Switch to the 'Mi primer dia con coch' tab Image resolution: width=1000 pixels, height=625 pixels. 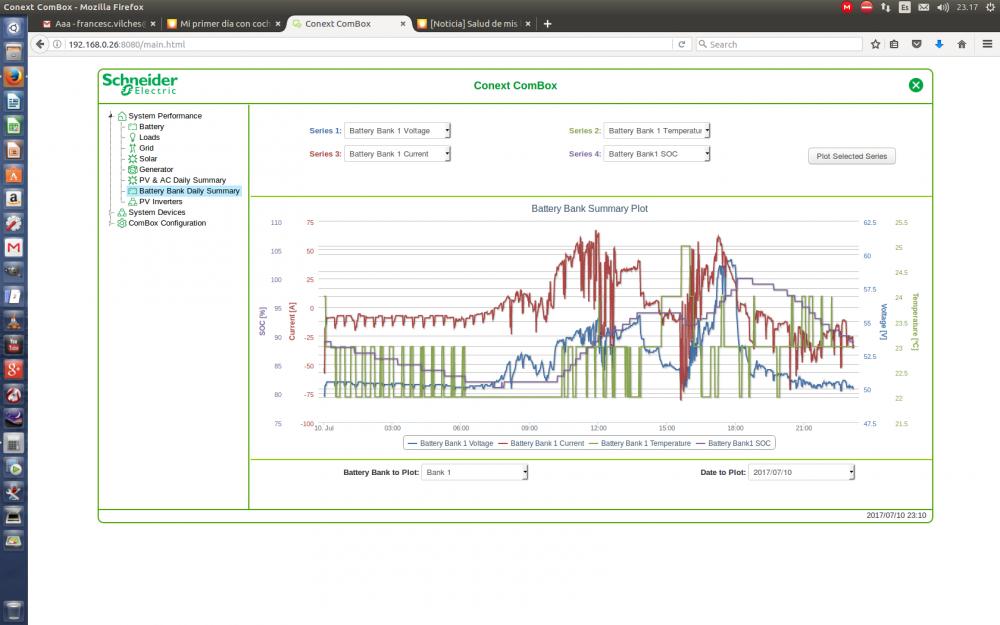click(224, 24)
